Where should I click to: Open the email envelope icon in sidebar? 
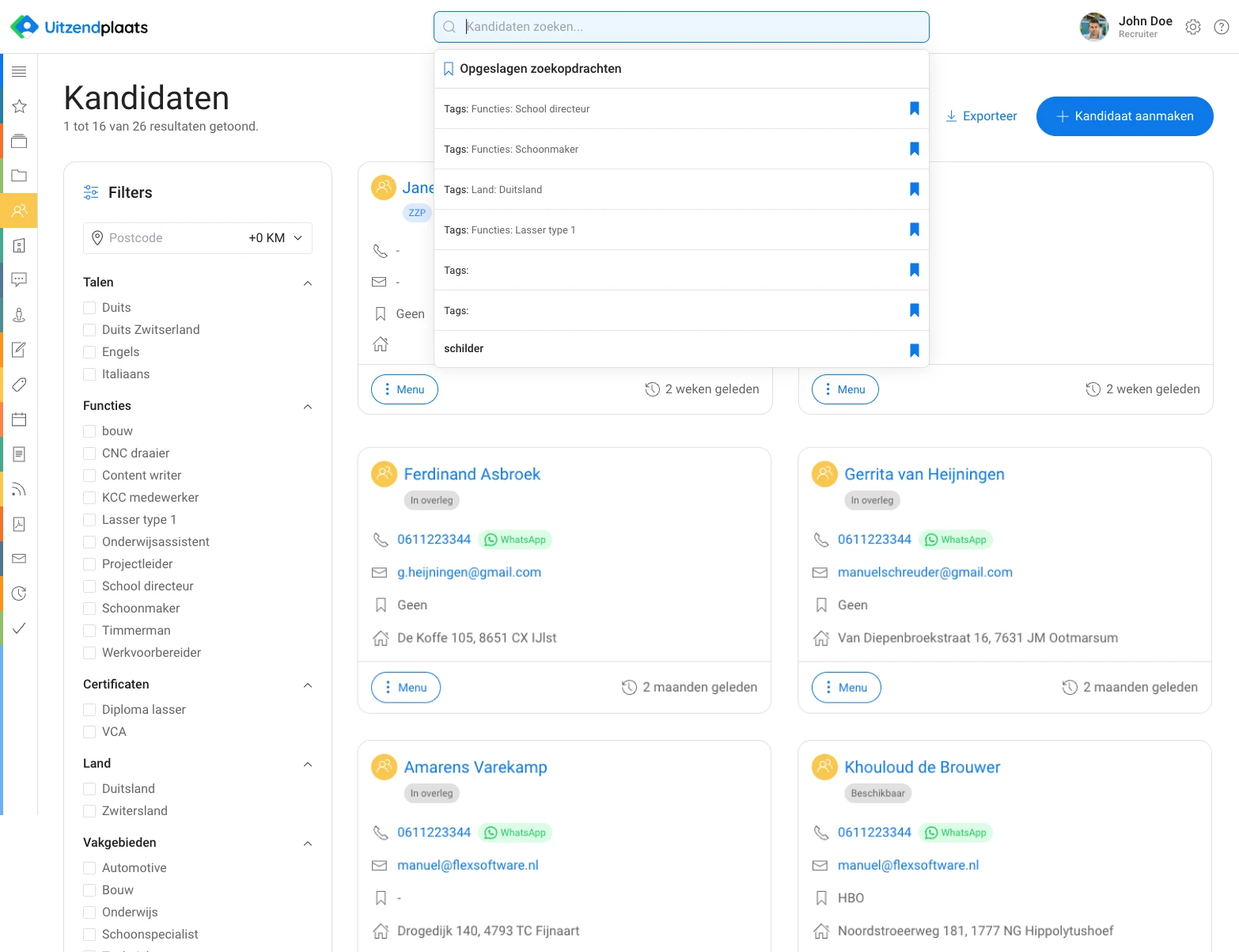pyautogui.click(x=19, y=559)
